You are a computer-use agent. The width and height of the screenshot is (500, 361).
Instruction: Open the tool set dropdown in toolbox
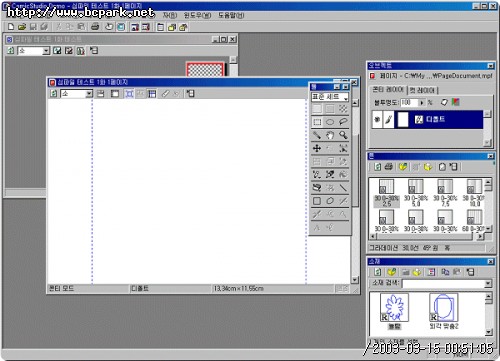(330, 97)
